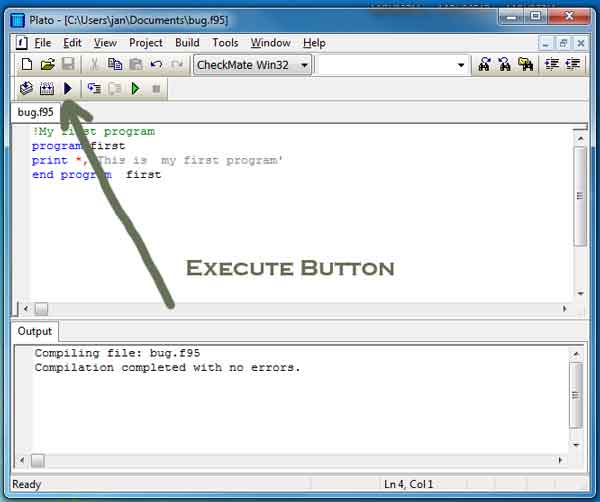Click the Build icon
The height and width of the screenshot is (502, 600).
click(47, 88)
